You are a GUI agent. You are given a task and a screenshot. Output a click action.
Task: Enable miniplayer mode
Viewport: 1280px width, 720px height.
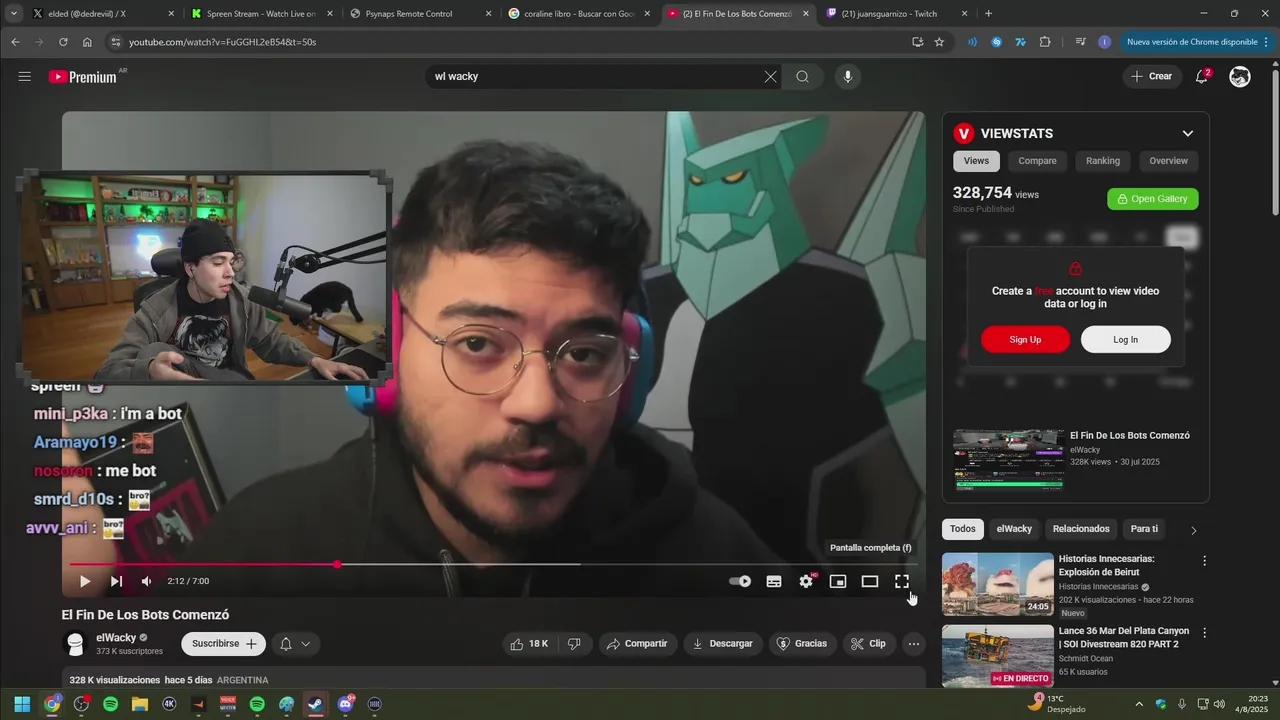pos(838,581)
